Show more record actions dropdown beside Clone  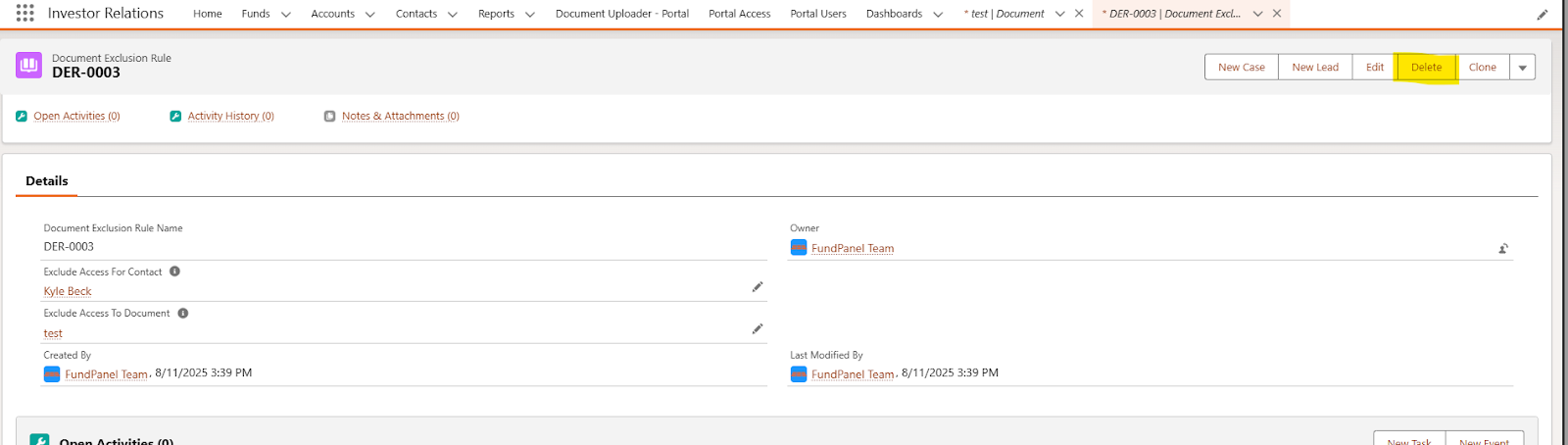click(1523, 68)
